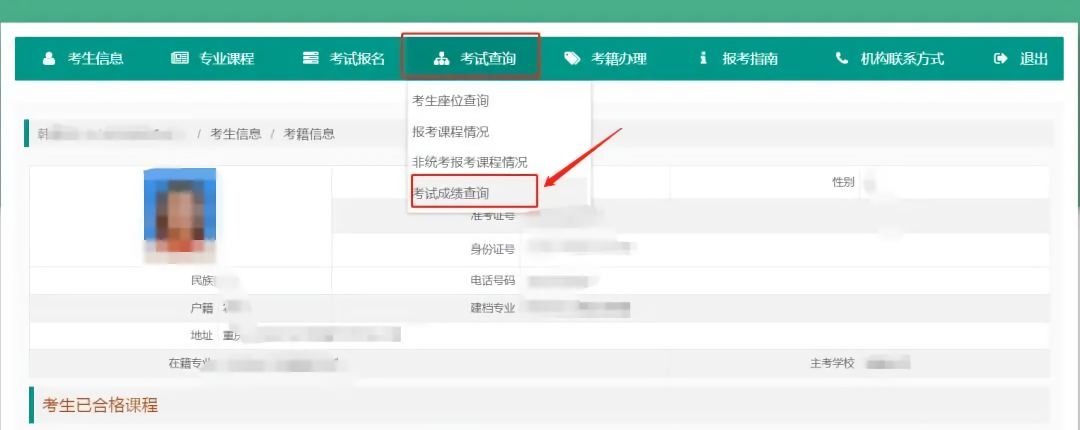Click the newspaper icon beside 专业课程

(x=180, y=59)
